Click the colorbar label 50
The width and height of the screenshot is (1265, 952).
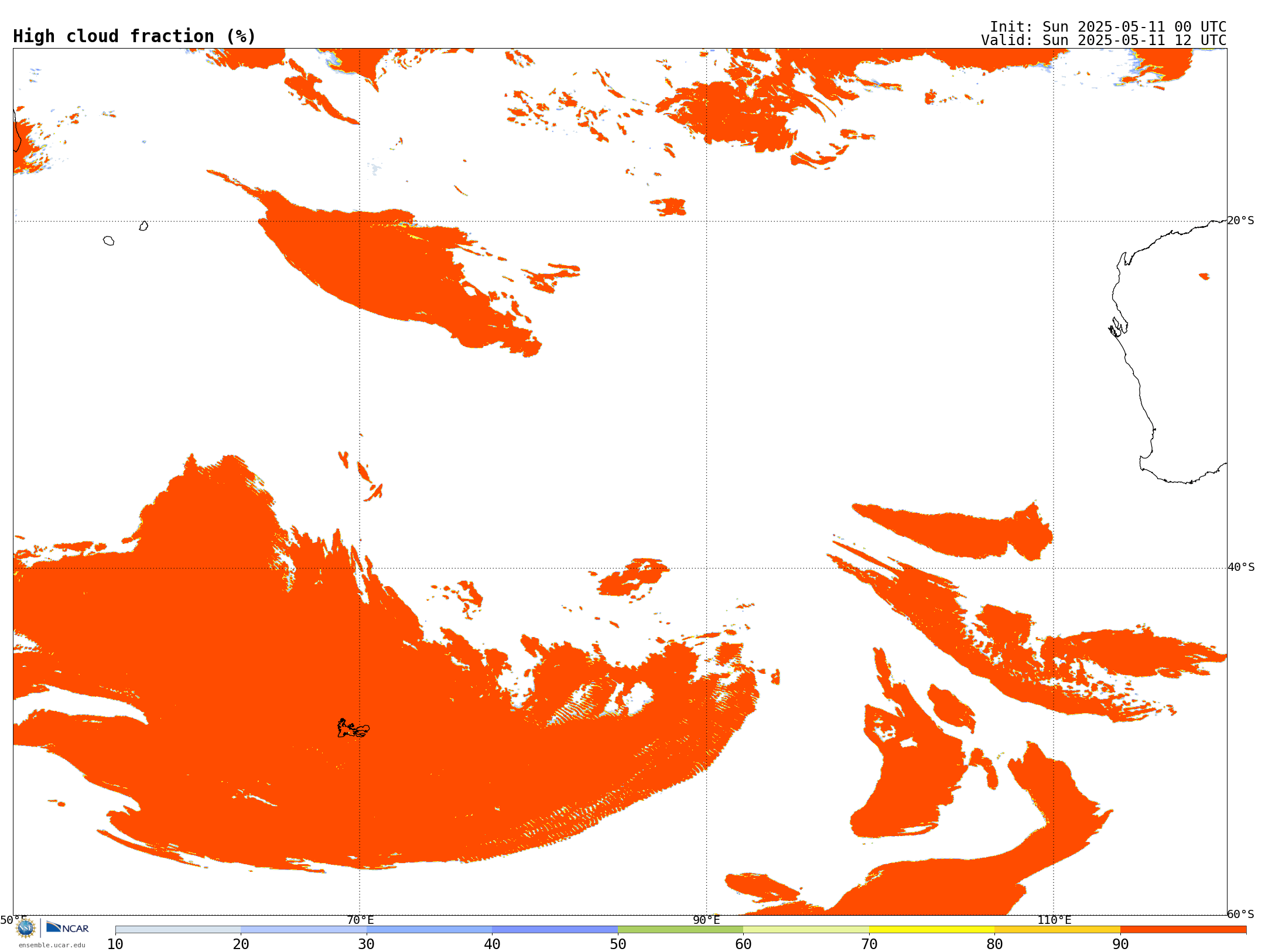(618, 944)
